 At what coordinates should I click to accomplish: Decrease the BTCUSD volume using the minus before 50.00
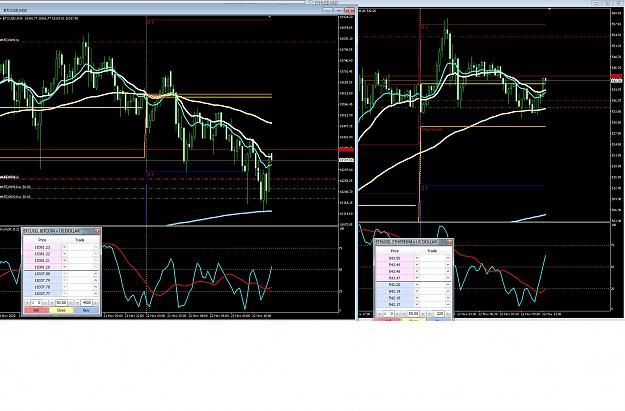[52, 303]
